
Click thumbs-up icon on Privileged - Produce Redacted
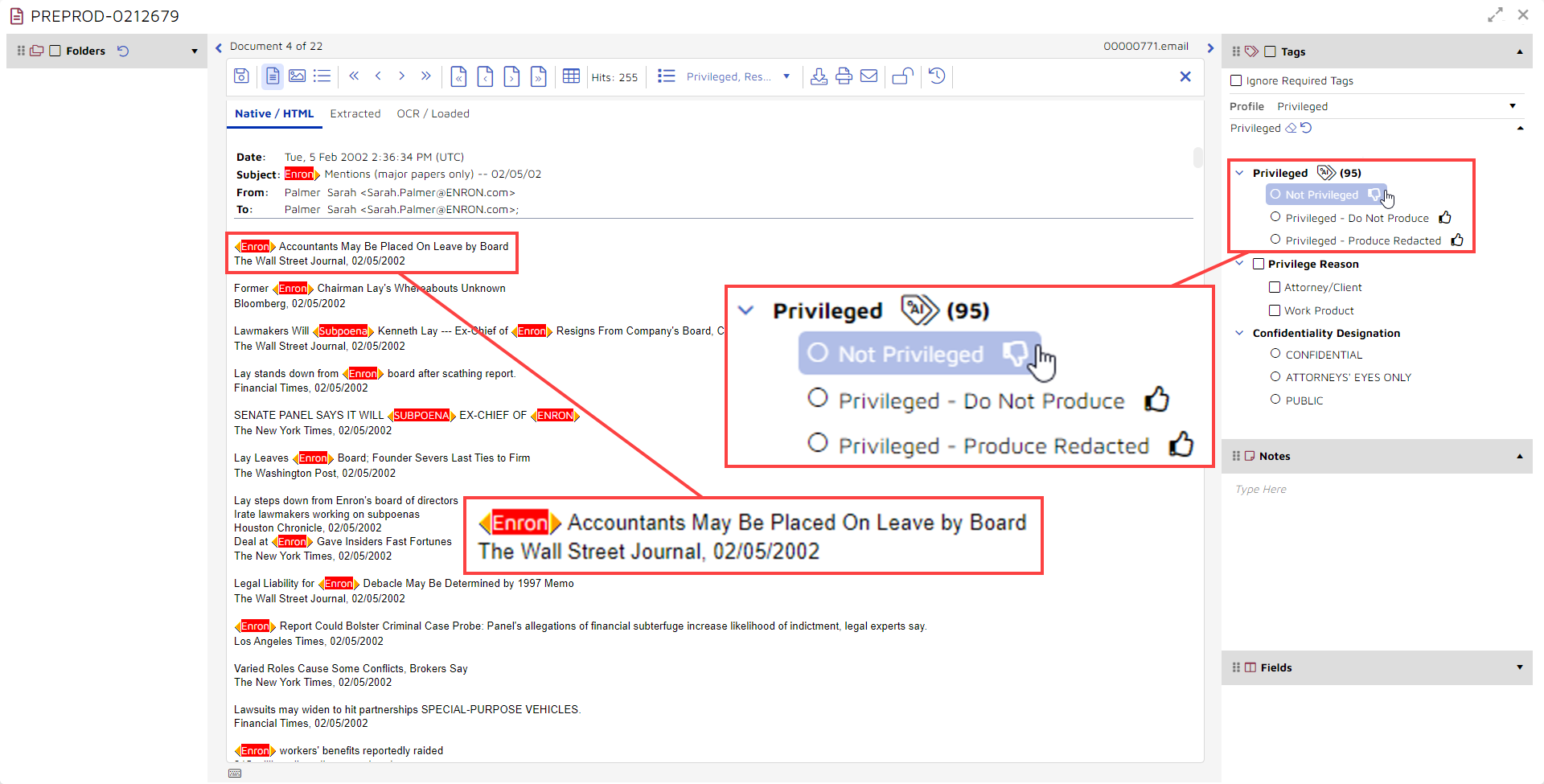[x=1457, y=240]
